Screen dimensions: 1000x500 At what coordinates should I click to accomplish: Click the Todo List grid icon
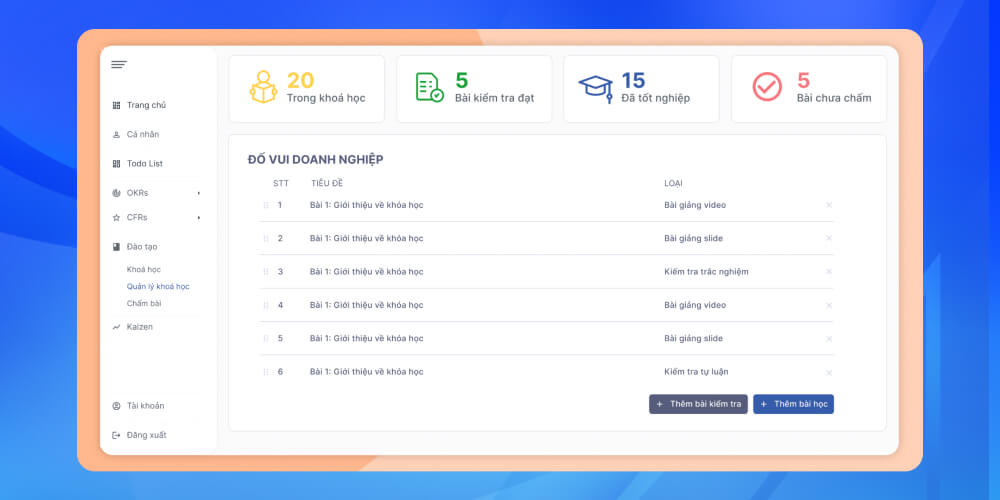point(116,164)
